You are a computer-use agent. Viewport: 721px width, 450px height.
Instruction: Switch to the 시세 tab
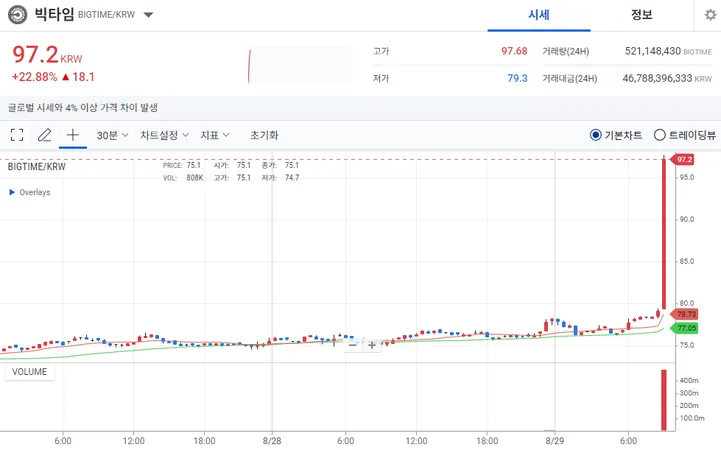pyautogui.click(x=539, y=15)
